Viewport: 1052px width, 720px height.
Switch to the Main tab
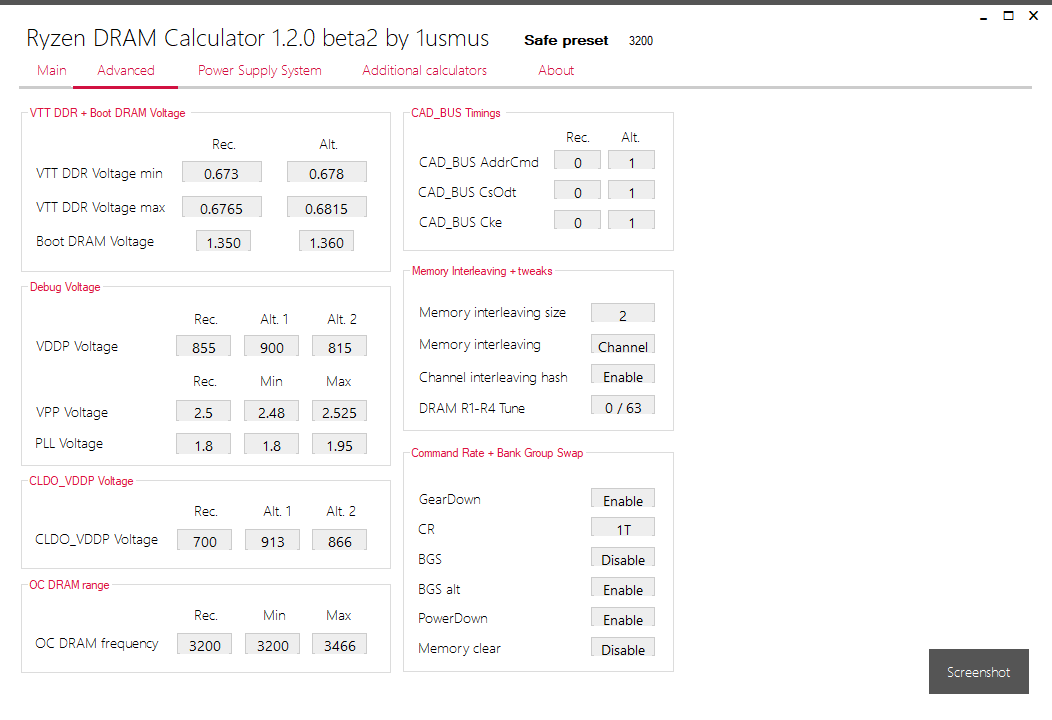pyautogui.click(x=52, y=70)
